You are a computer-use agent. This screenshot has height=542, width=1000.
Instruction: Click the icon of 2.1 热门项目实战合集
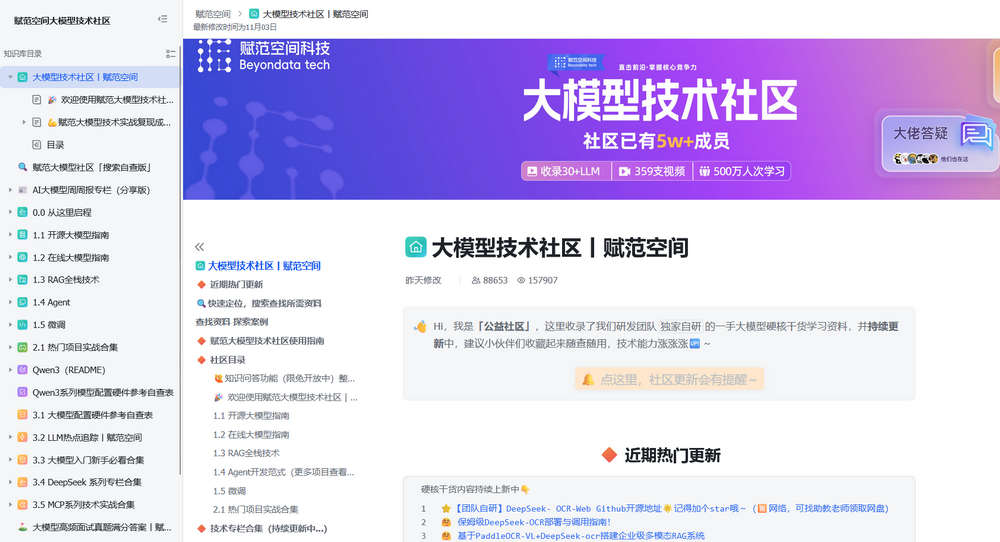[22, 348]
